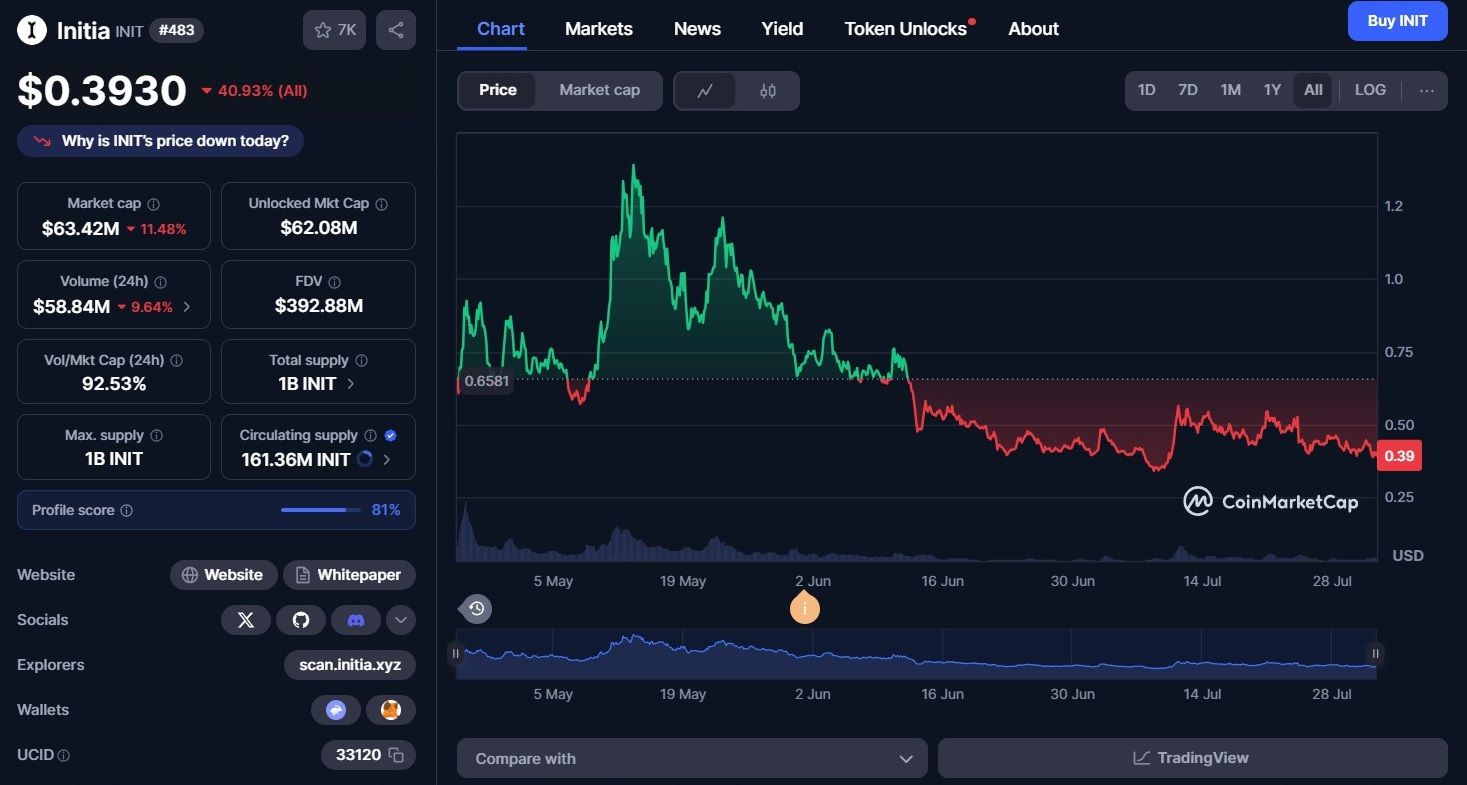Set chart range to 1M

coord(1230,90)
